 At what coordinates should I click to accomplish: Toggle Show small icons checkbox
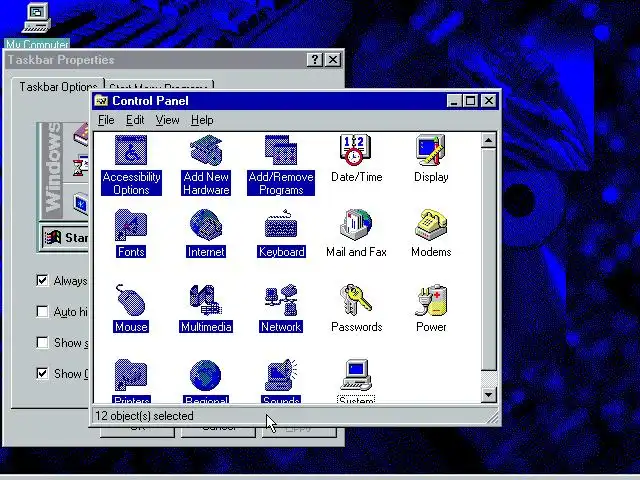[42, 342]
